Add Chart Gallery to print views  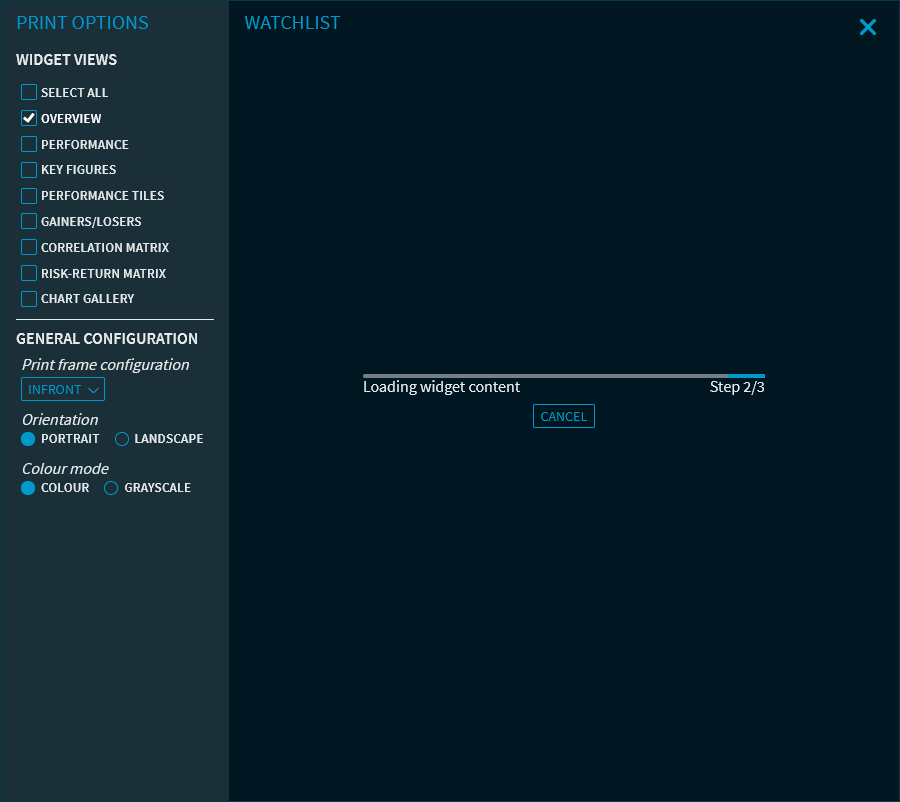click(x=29, y=299)
